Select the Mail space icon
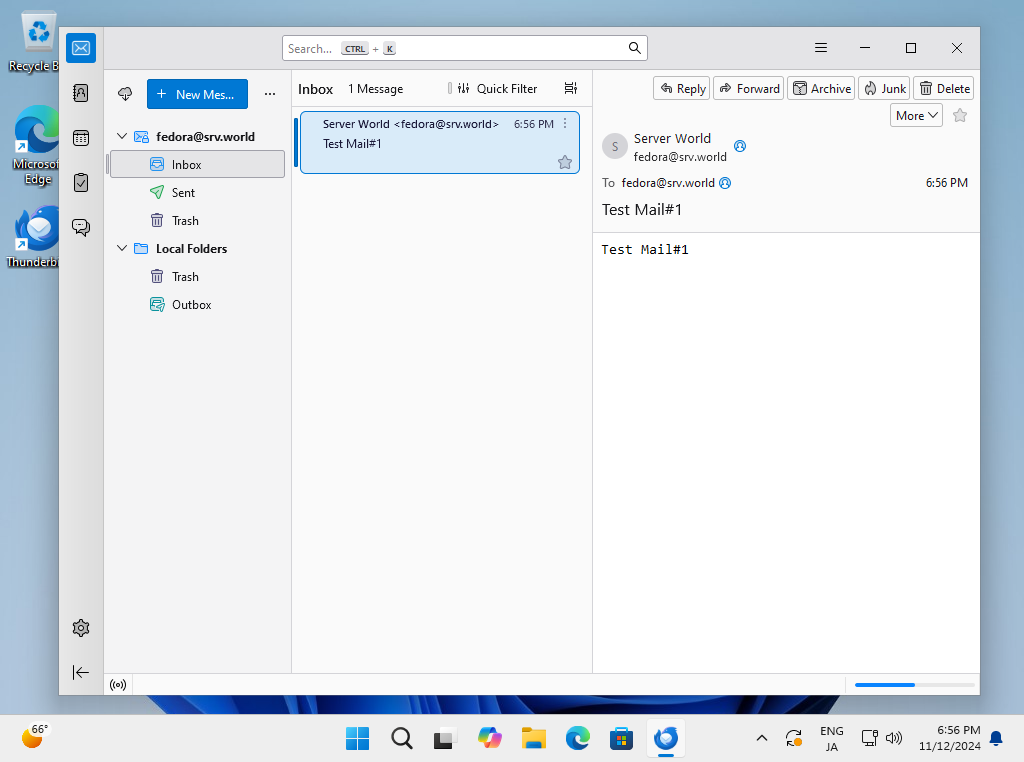This screenshot has height=762, width=1024. click(x=81, y=47)
